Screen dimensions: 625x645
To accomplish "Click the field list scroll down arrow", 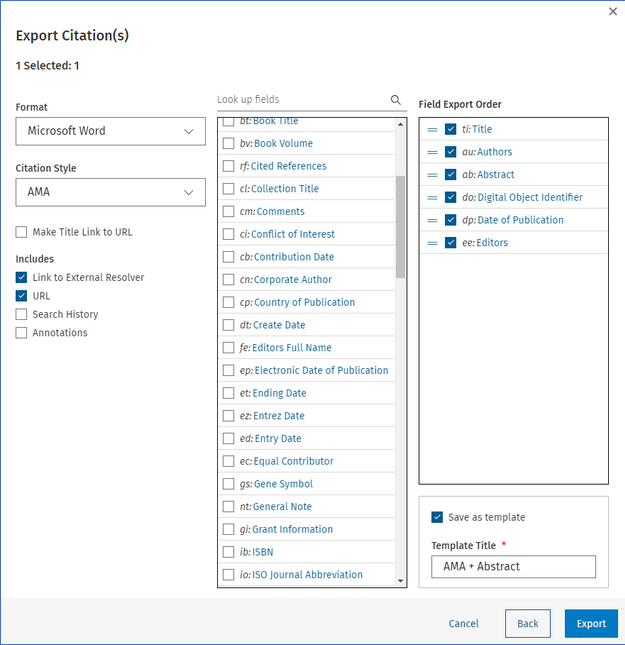I will tap(401, 580).
